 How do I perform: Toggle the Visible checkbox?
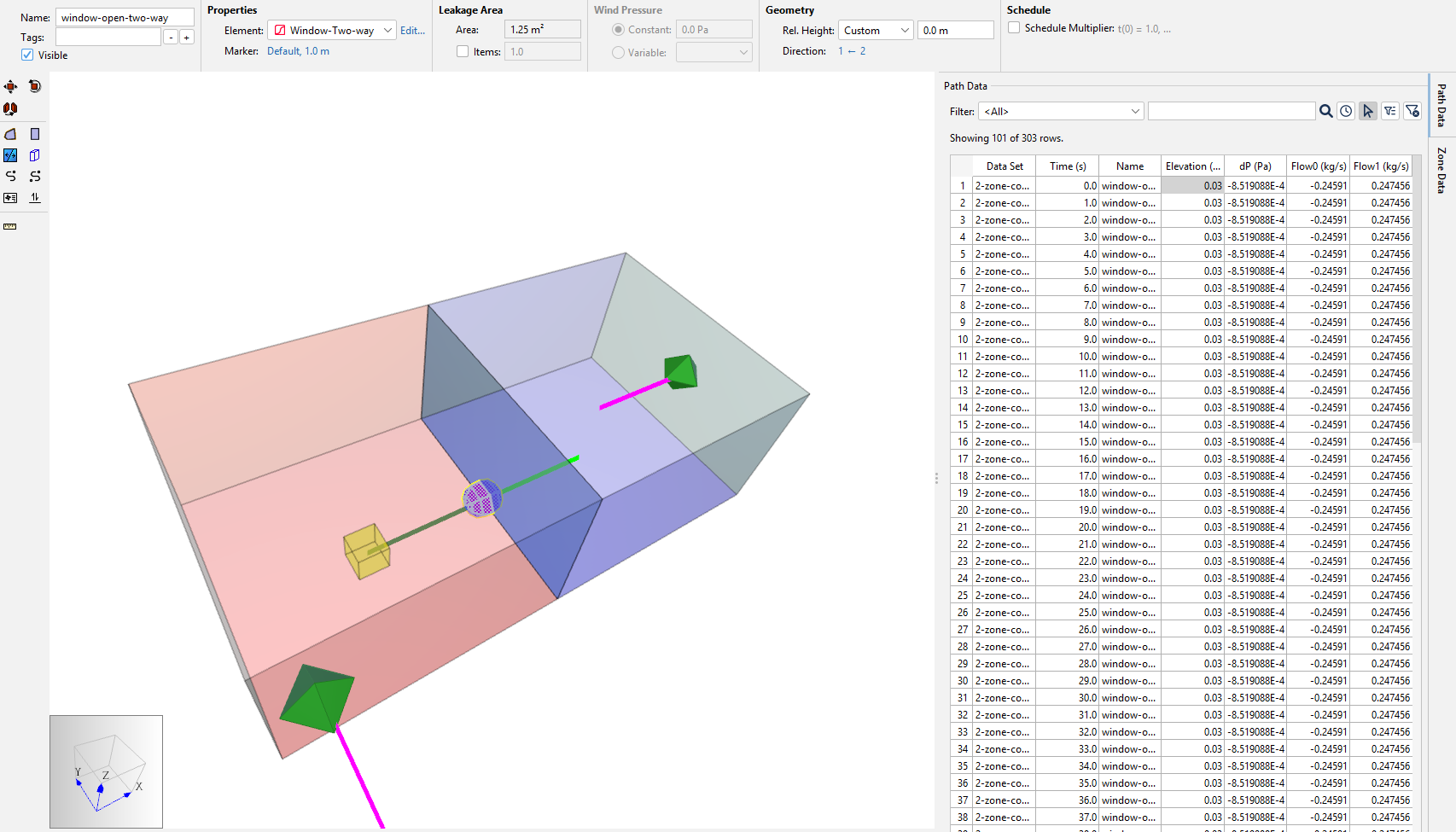pyautogui.click(x=27, y=55)
